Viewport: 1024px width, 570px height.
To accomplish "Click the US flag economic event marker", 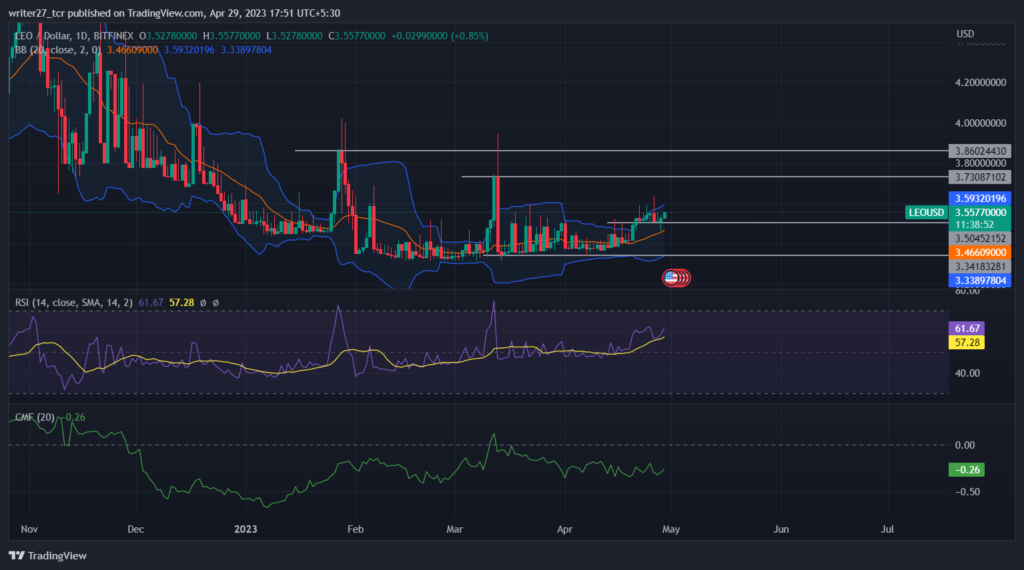I will (x=671, y=278).
